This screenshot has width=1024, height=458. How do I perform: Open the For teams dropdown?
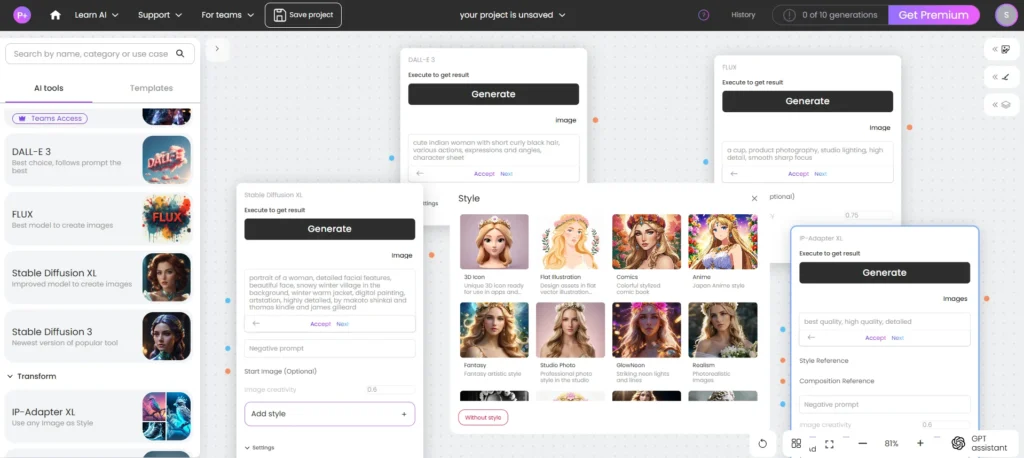(227, 15)
